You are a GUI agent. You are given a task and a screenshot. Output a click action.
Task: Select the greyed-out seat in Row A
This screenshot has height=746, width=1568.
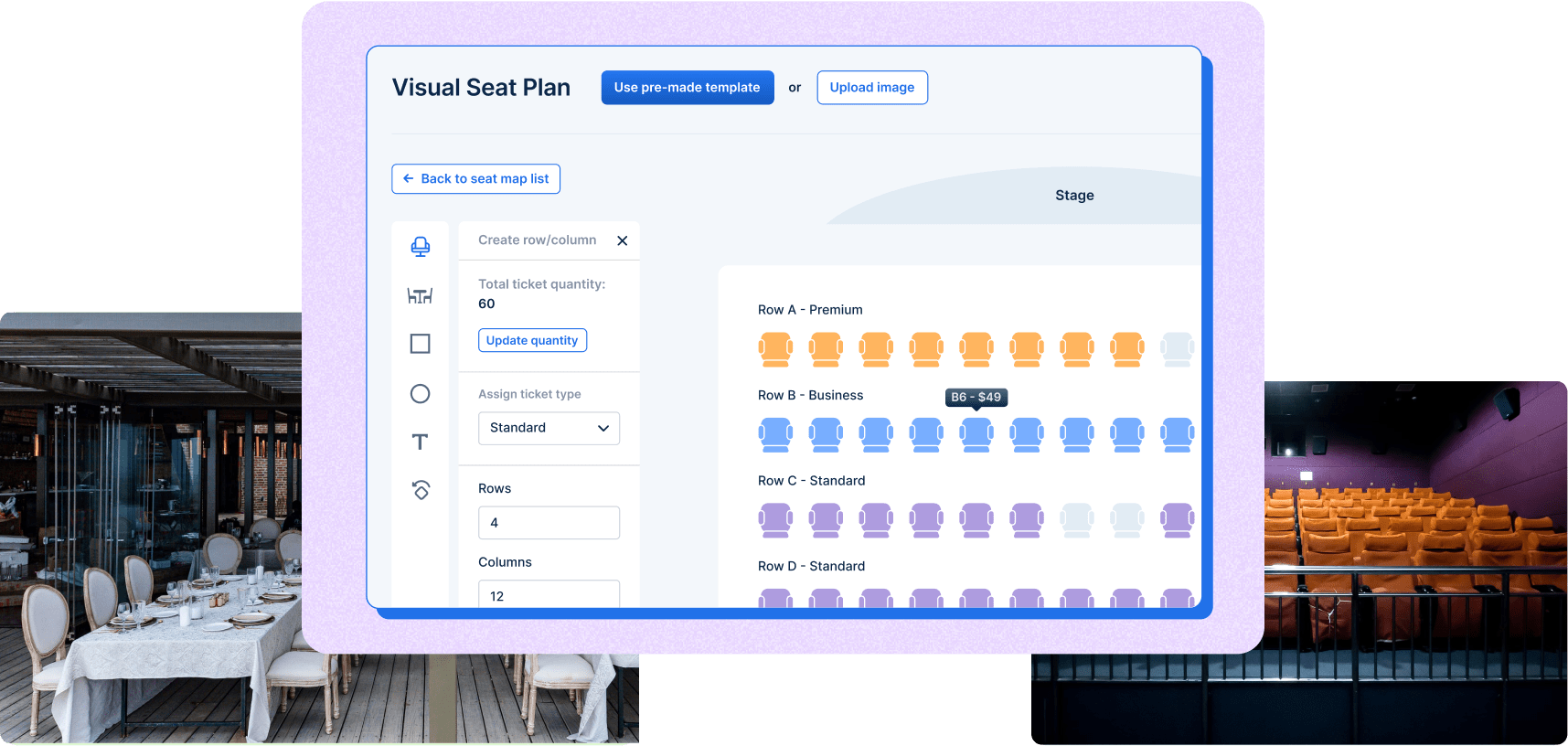(x=1178, y=349)
